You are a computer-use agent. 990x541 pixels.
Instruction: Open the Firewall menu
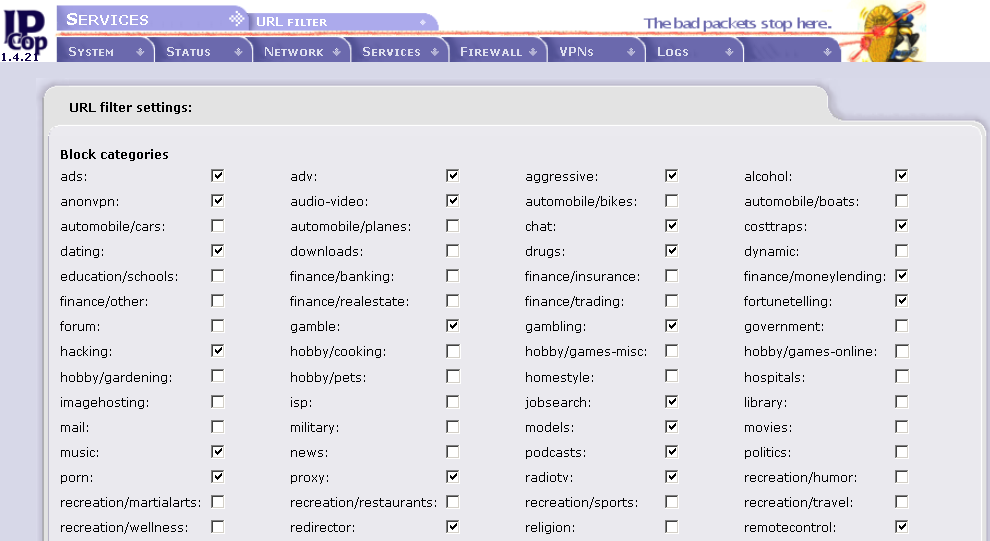click(490, 52)
